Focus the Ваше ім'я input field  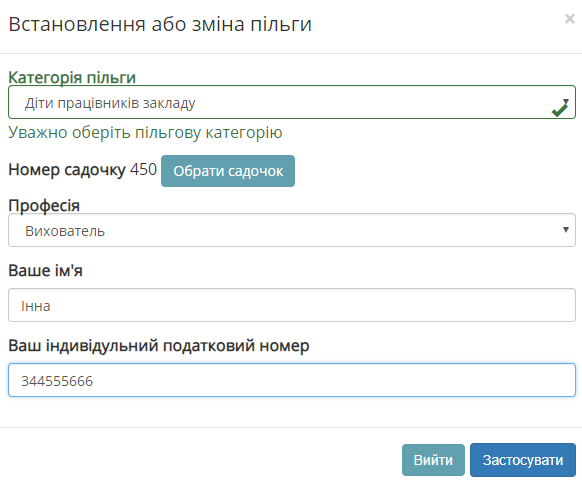tap(292, 305)
